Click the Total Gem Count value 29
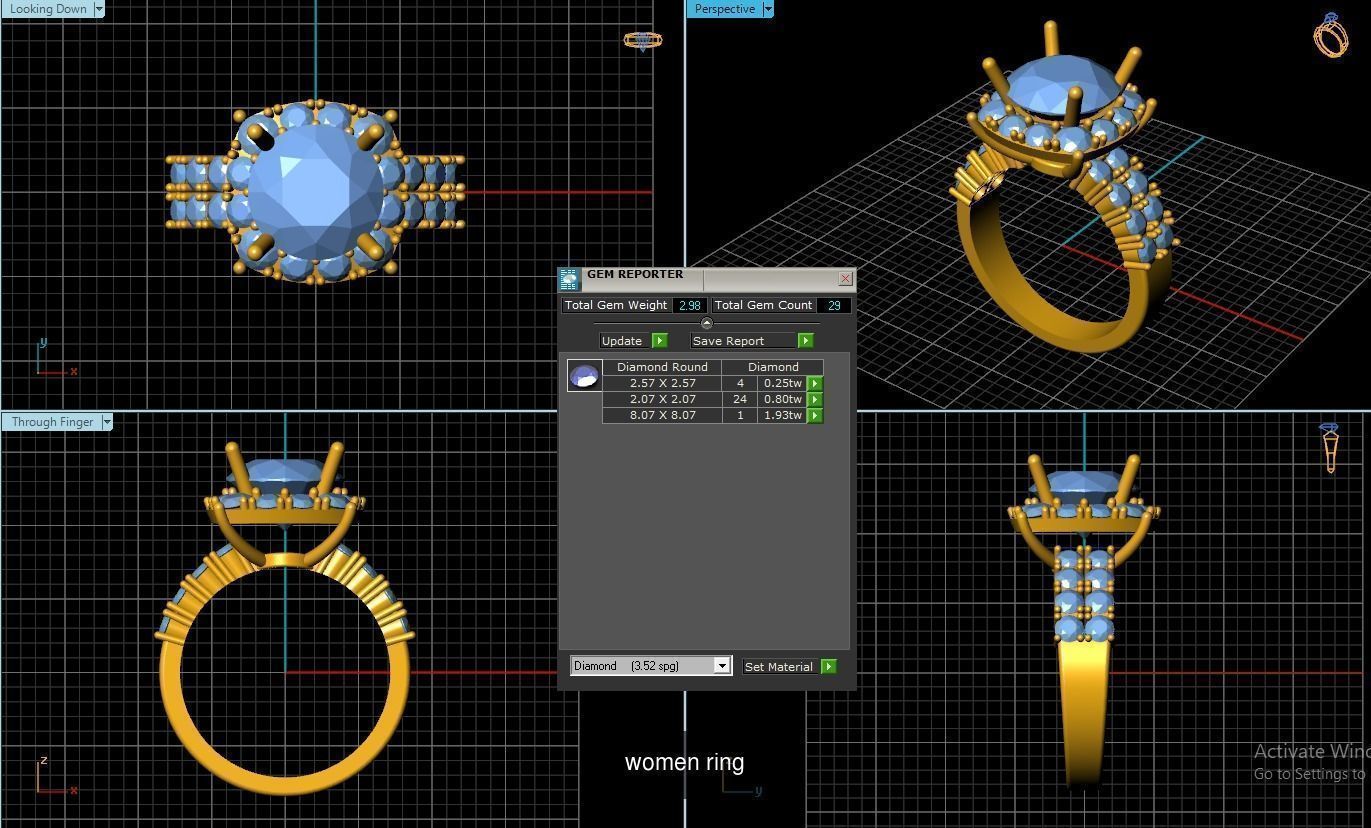1371x828 pixels. [x=833, y=305]
